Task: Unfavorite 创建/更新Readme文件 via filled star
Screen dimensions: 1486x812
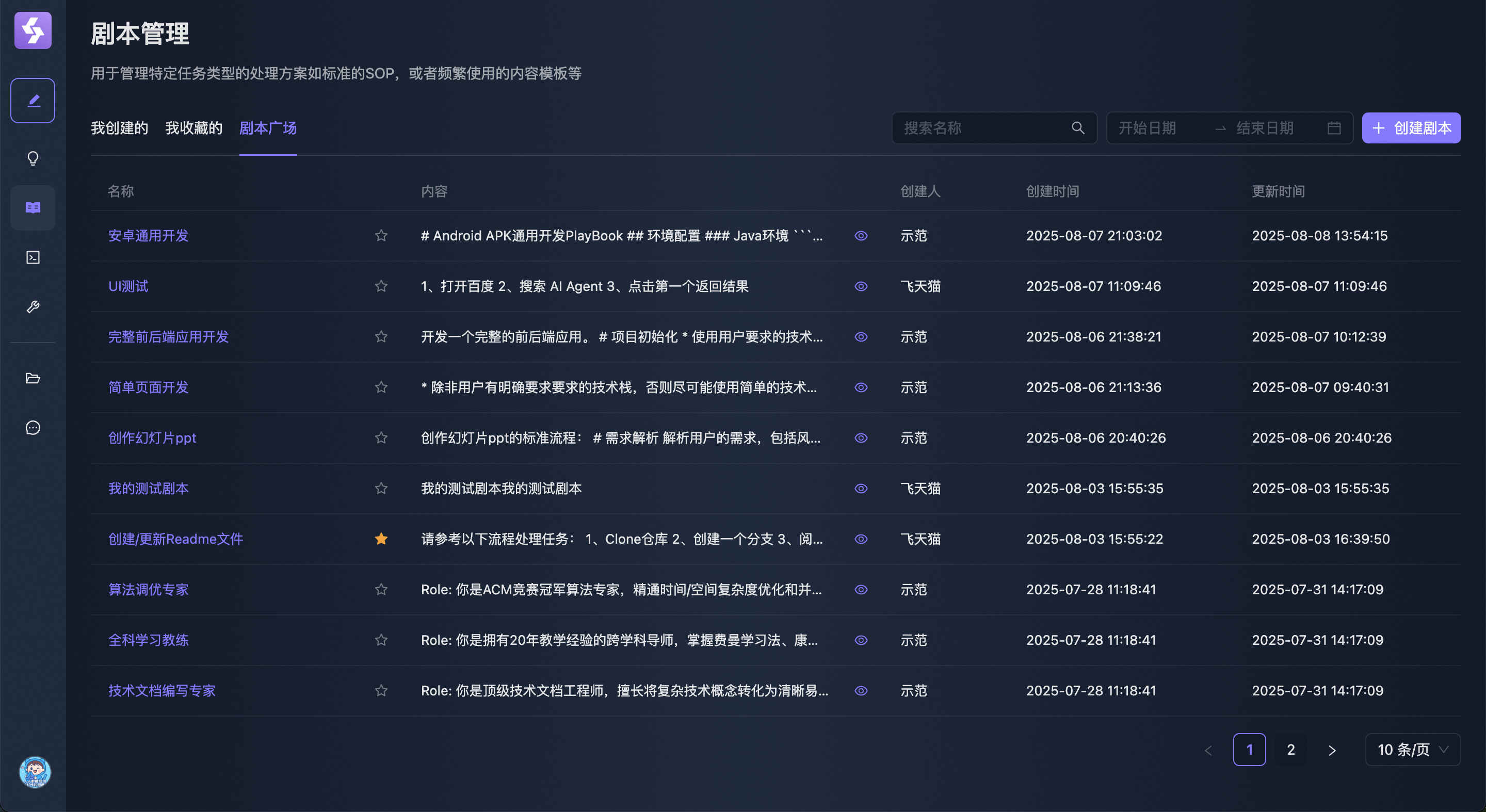Action: [x=381, y=539]
